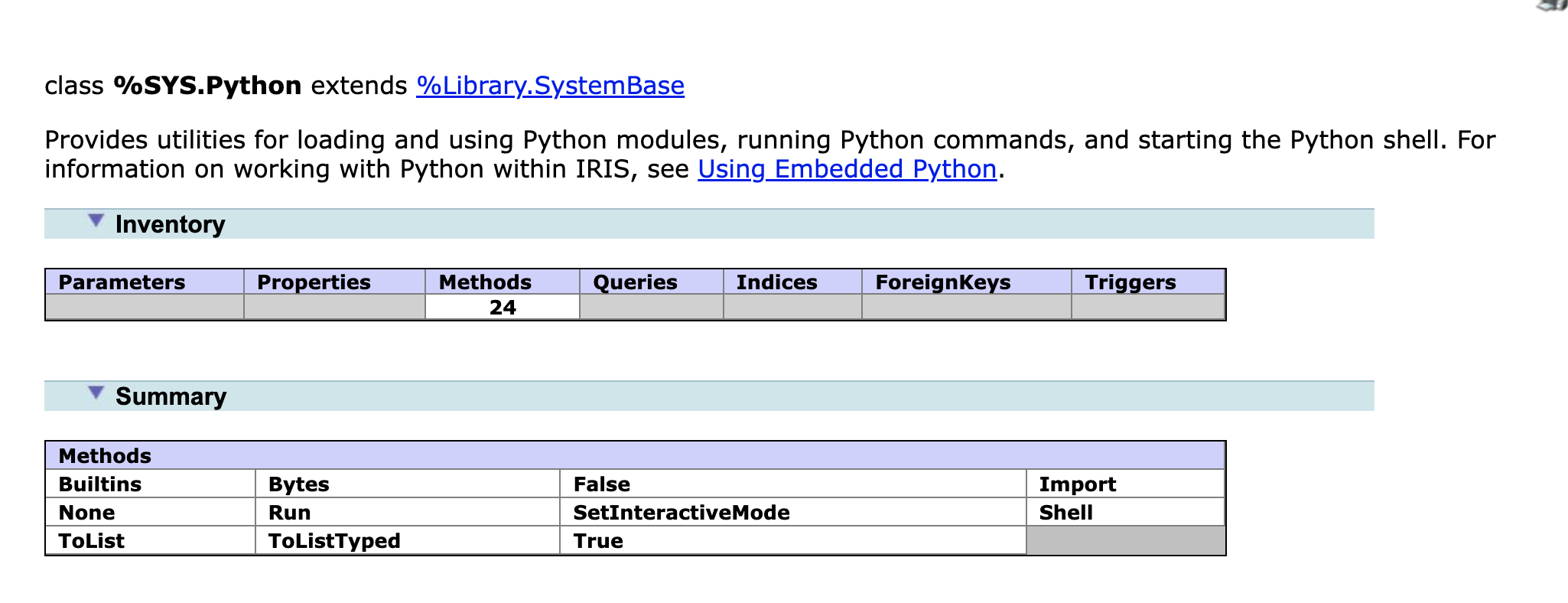Click the Import method entry
This screenshot has width=1568, height=603.
pos(1077,484)
